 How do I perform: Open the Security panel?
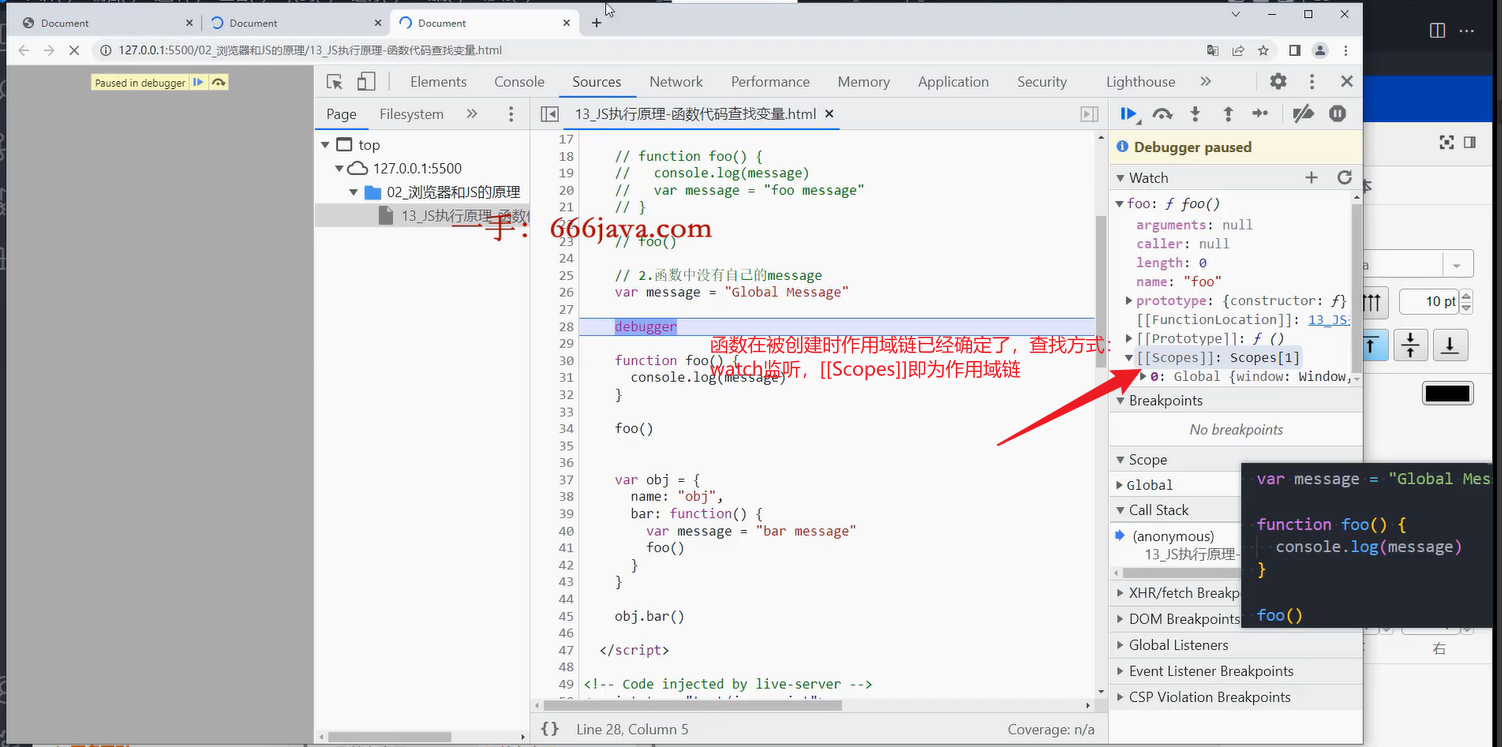(x=1042, y=82)
